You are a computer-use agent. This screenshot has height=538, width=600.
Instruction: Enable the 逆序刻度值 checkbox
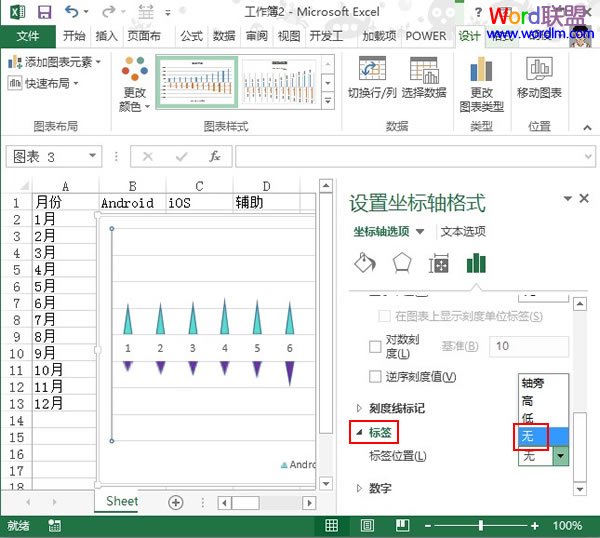(375, 377)
